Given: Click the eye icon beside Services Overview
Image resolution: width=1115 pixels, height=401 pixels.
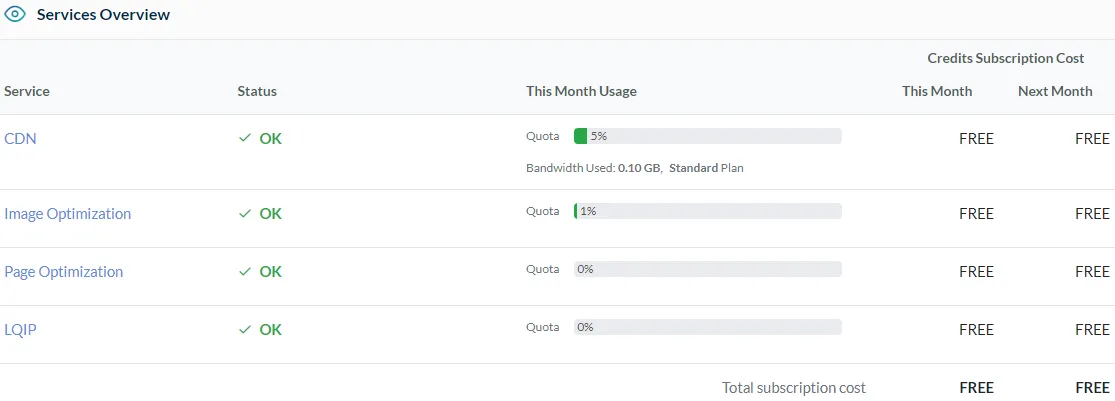Looking at the screenshot, I should (15, 15).
